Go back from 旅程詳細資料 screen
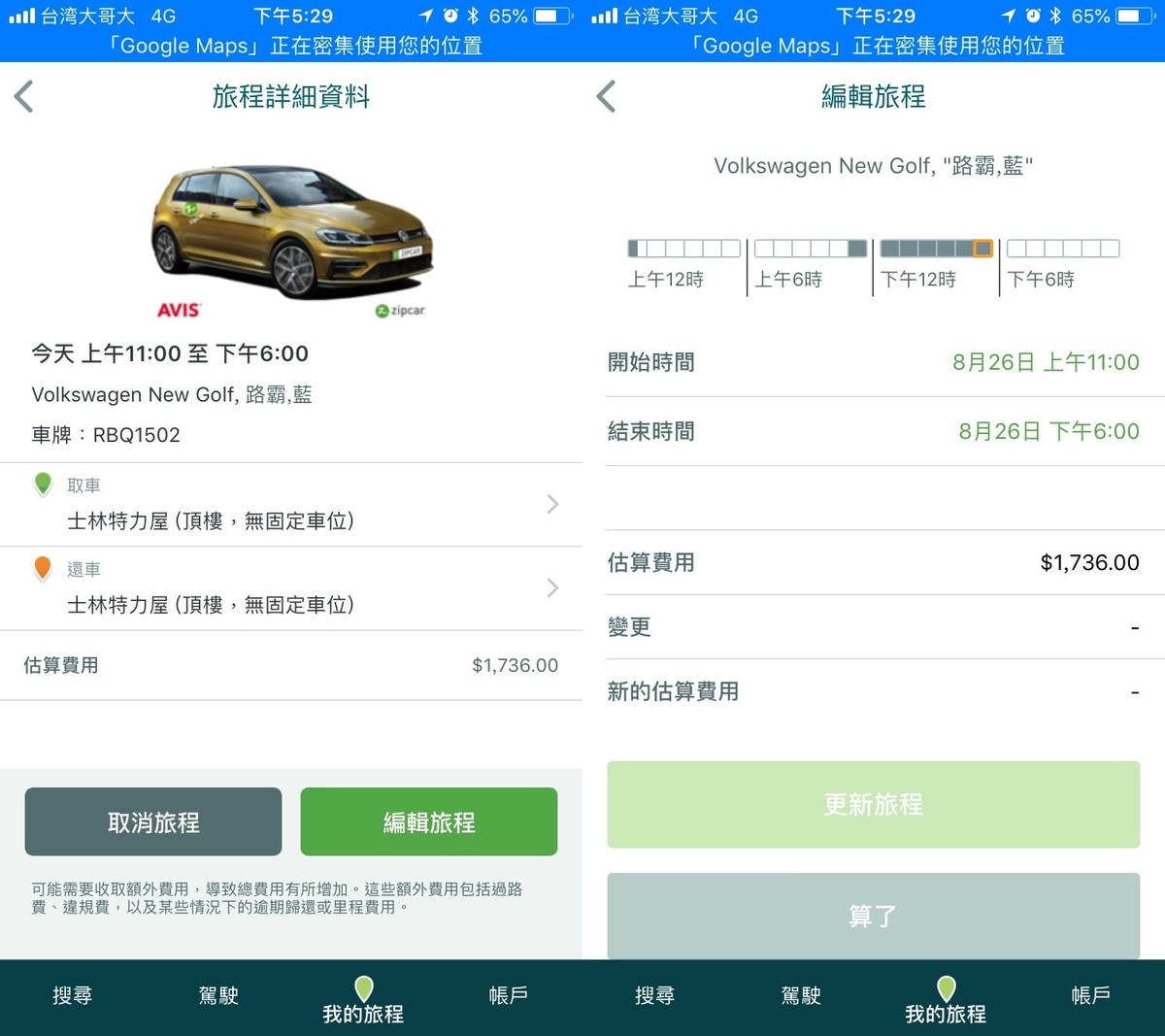The height and width of the screenshot is (1036, 1165). (x=24, y=96)
